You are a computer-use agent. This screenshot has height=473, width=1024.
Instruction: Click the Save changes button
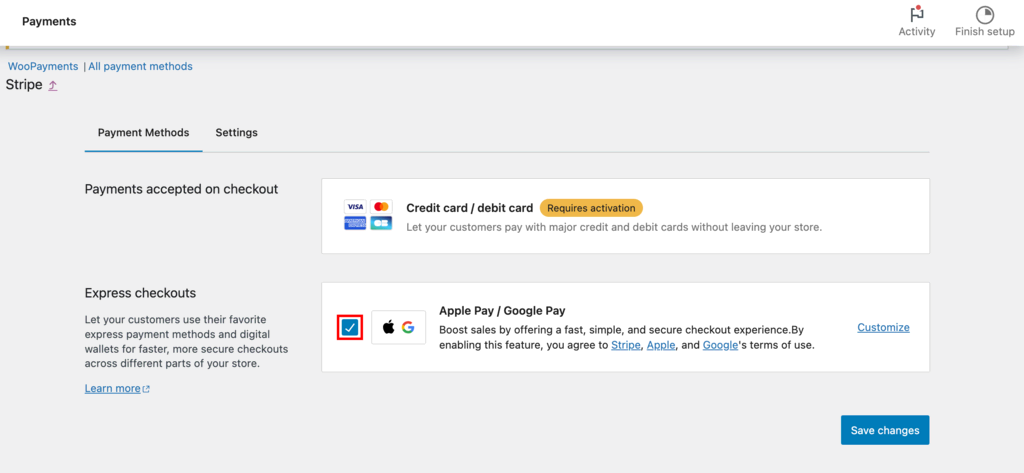(x=885, y=430)
